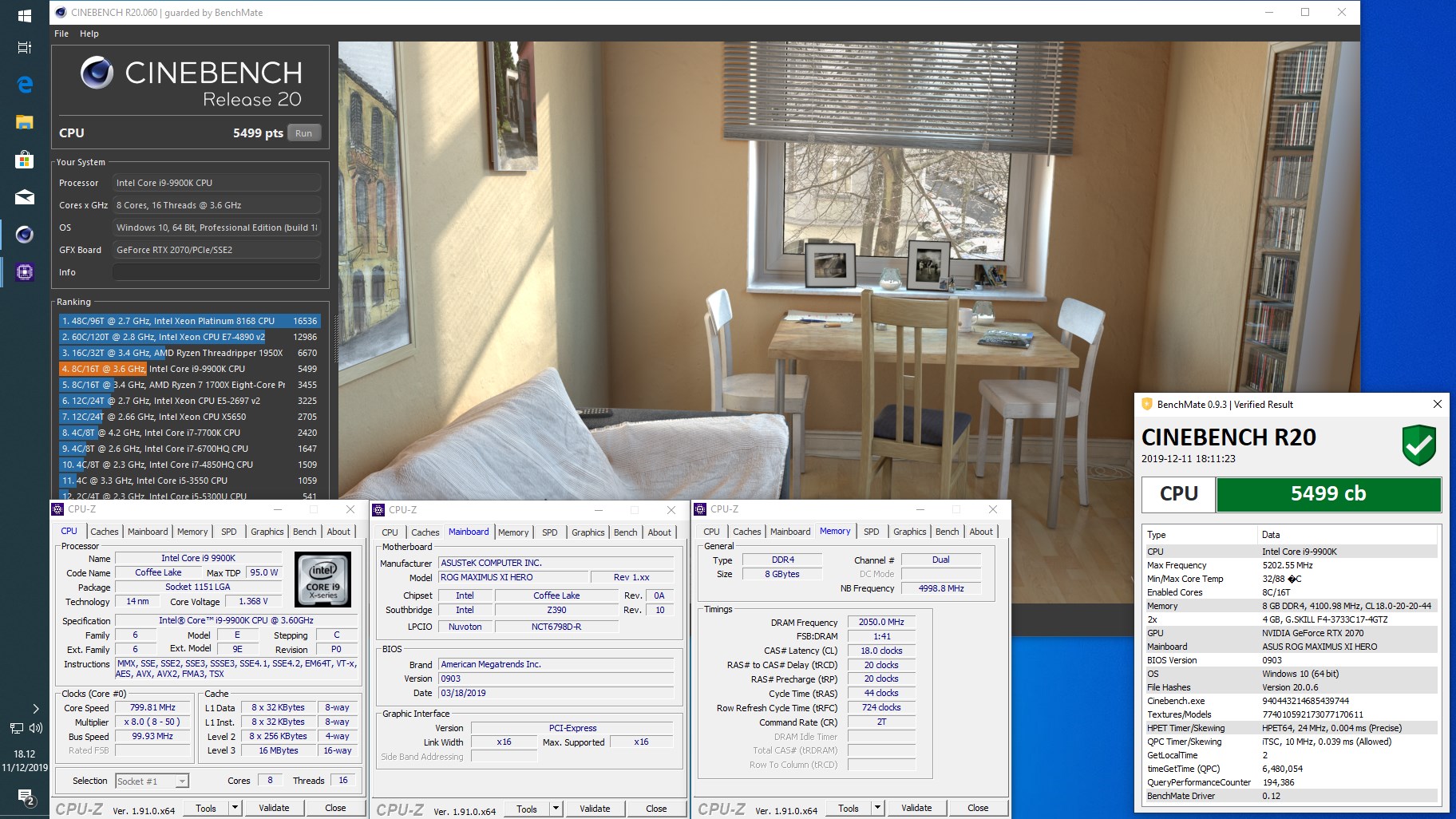Image resolution: width=1456 pixels, height=819 pixels.
Task: Launch Microsoft Edge from taskbar
Action: tap(24, 84)
